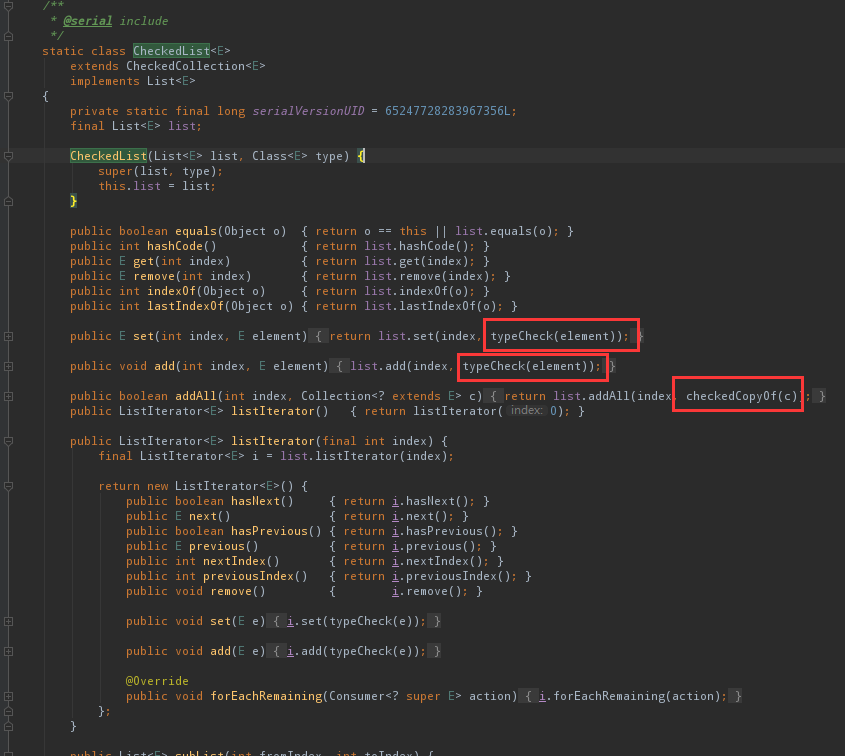Expand the folded add(E e) method in gutter
The width and height of the screenshot is (845, 756).
(9, 651)
